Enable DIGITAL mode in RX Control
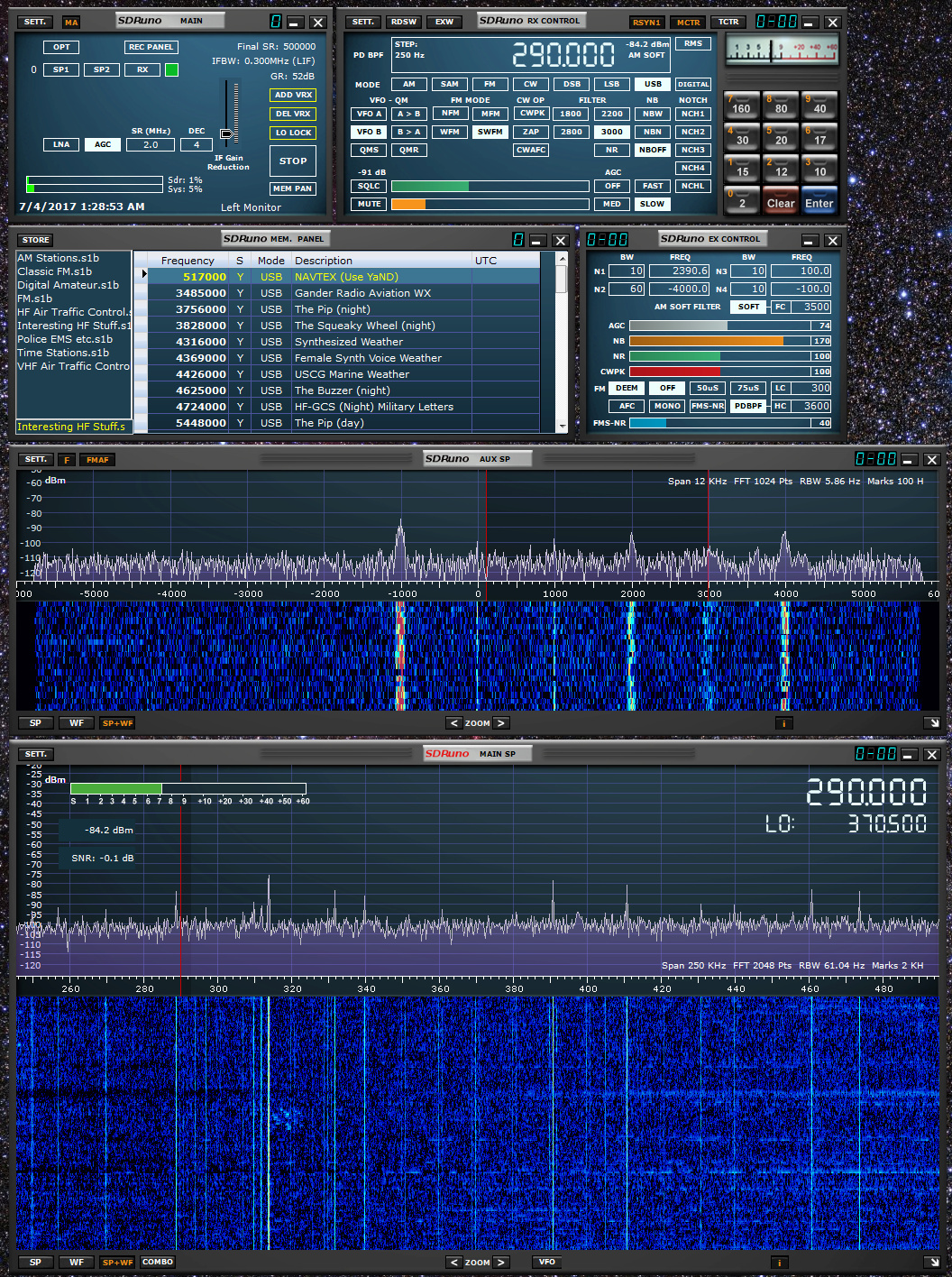The image size is (952, 1277). click(x=693, y=84)
